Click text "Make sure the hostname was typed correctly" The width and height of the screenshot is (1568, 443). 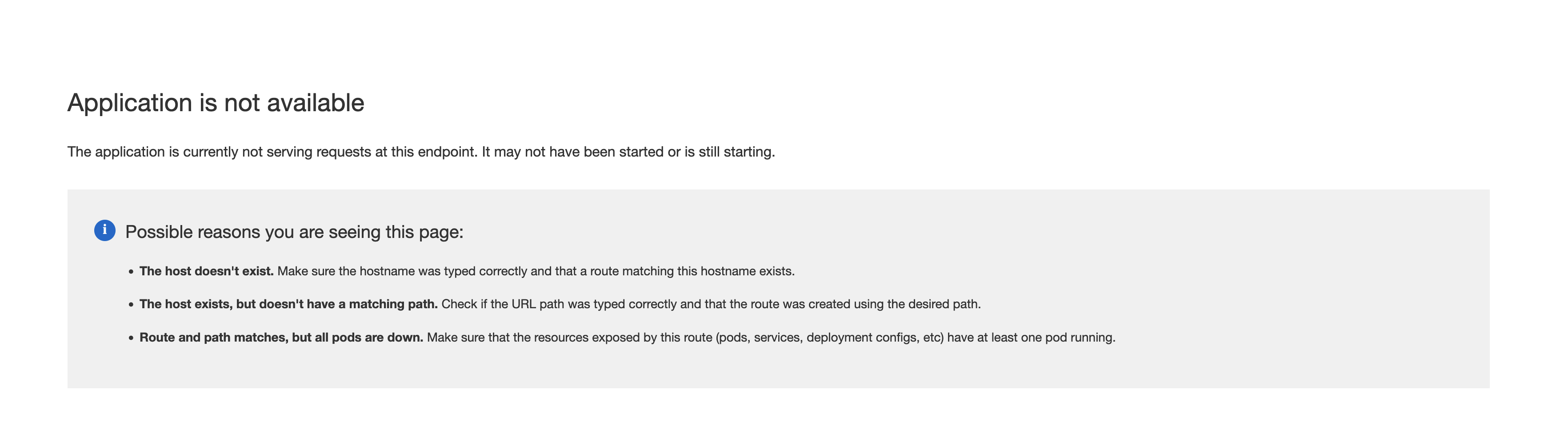(402, 271)
